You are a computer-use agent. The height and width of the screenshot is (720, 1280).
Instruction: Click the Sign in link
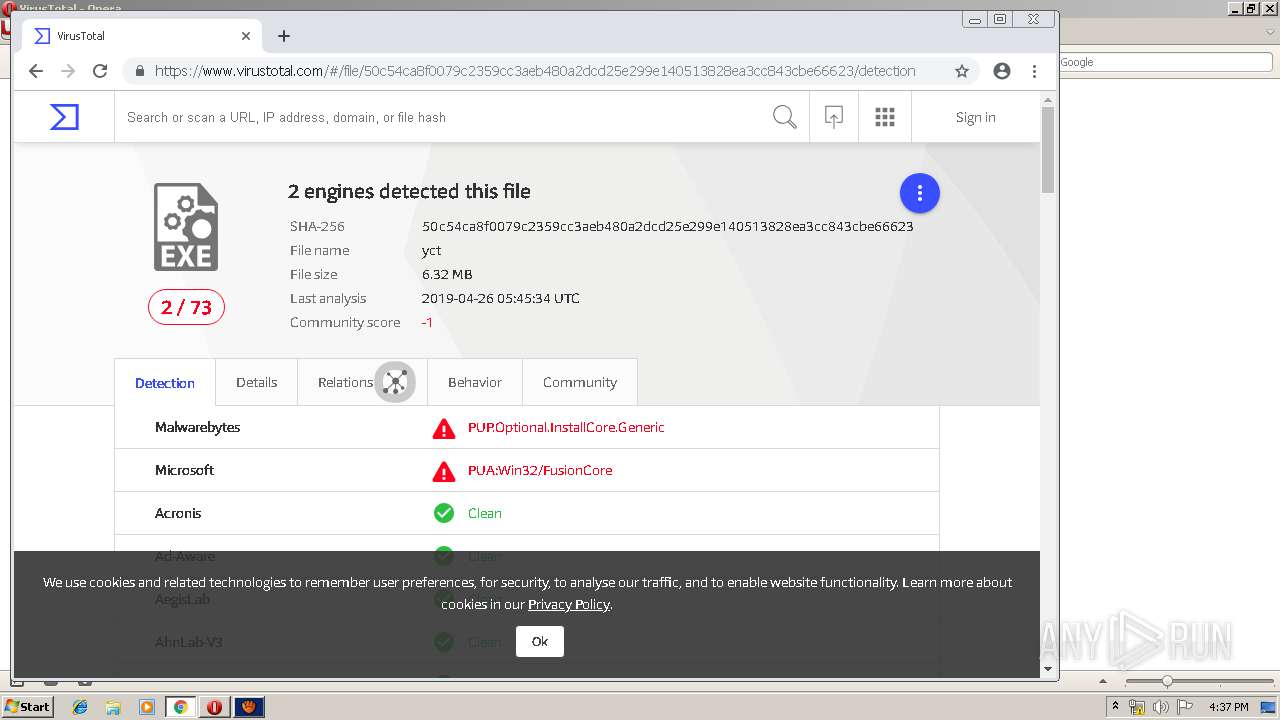pos(975,117)
